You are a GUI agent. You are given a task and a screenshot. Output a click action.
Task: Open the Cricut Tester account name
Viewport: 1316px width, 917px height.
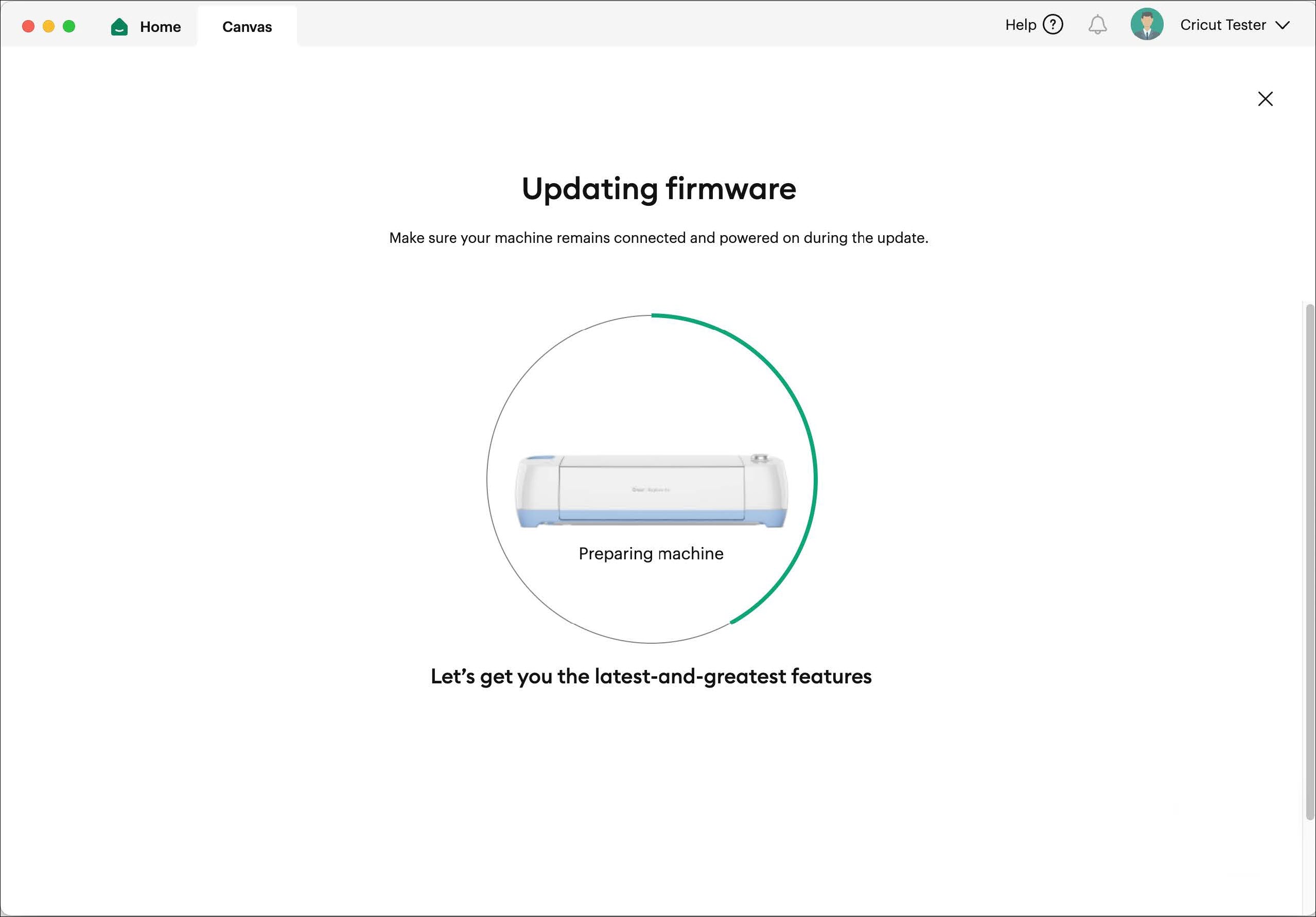(1222, 25)
